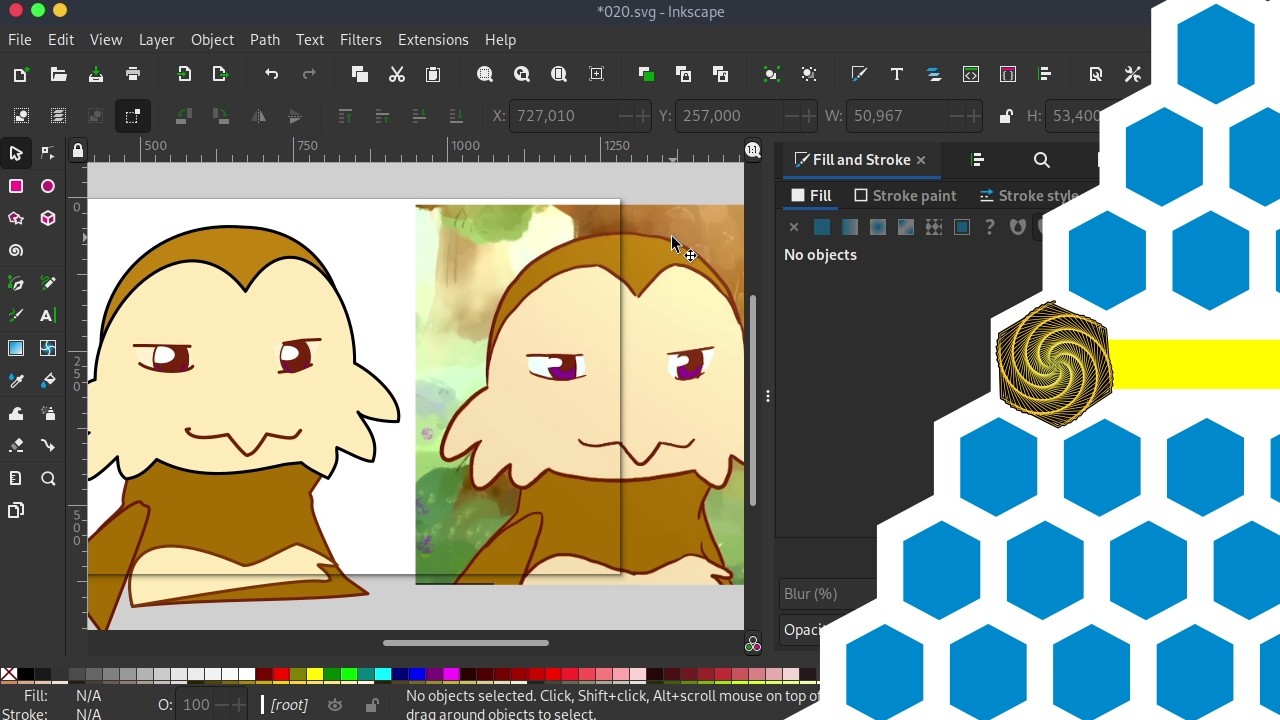Set swatch fill type
Viewport: 1280px width, 720px height.
tap(962, 227)
